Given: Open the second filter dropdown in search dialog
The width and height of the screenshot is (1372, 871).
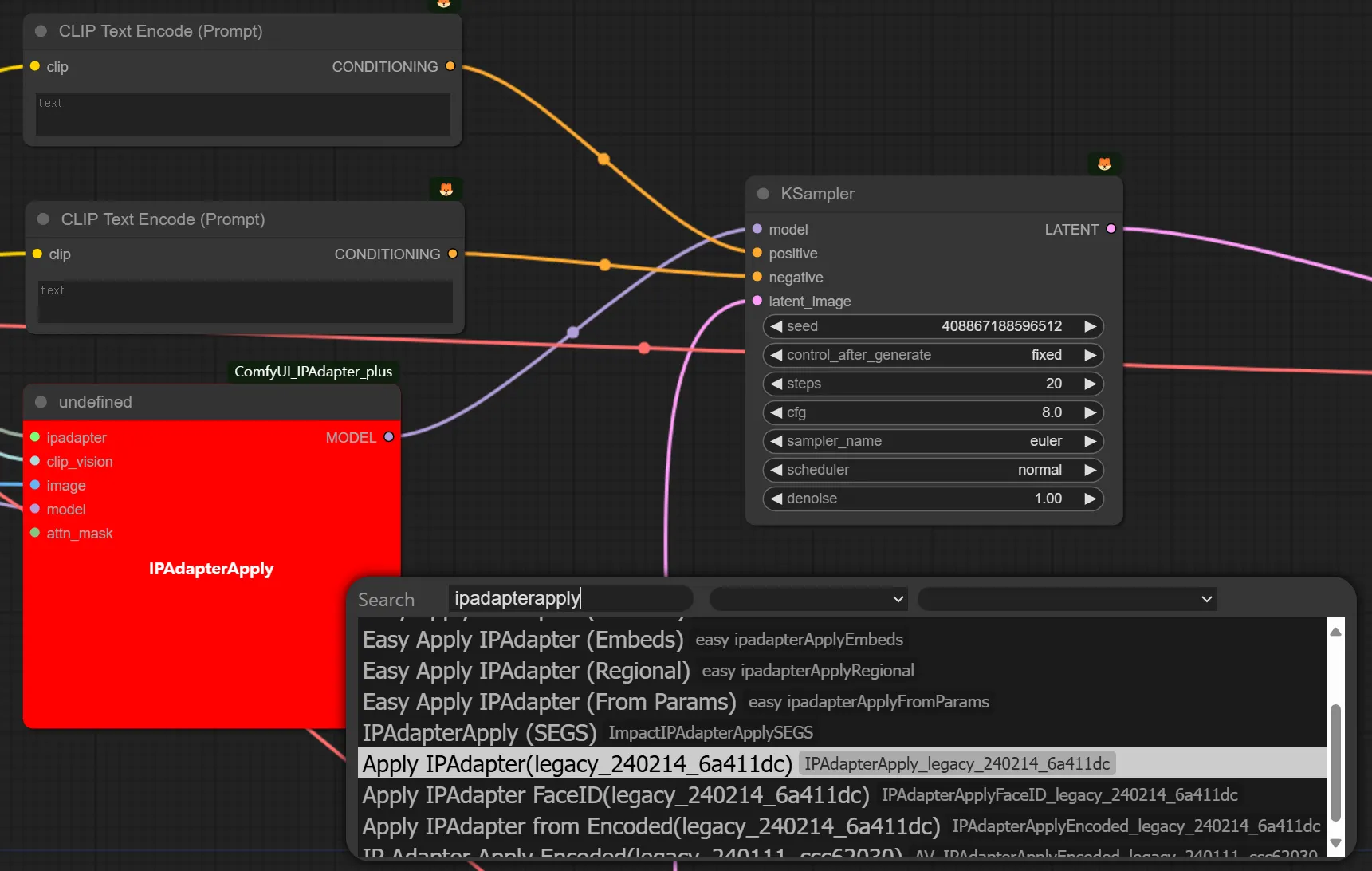Looking at the screenshot, I should [1067, 599].
